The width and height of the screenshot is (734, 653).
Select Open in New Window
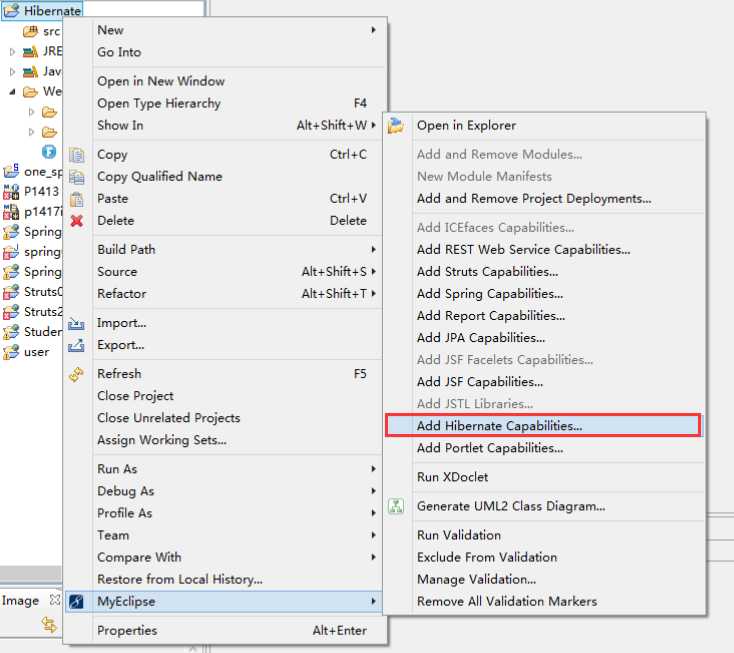point(226,81)
